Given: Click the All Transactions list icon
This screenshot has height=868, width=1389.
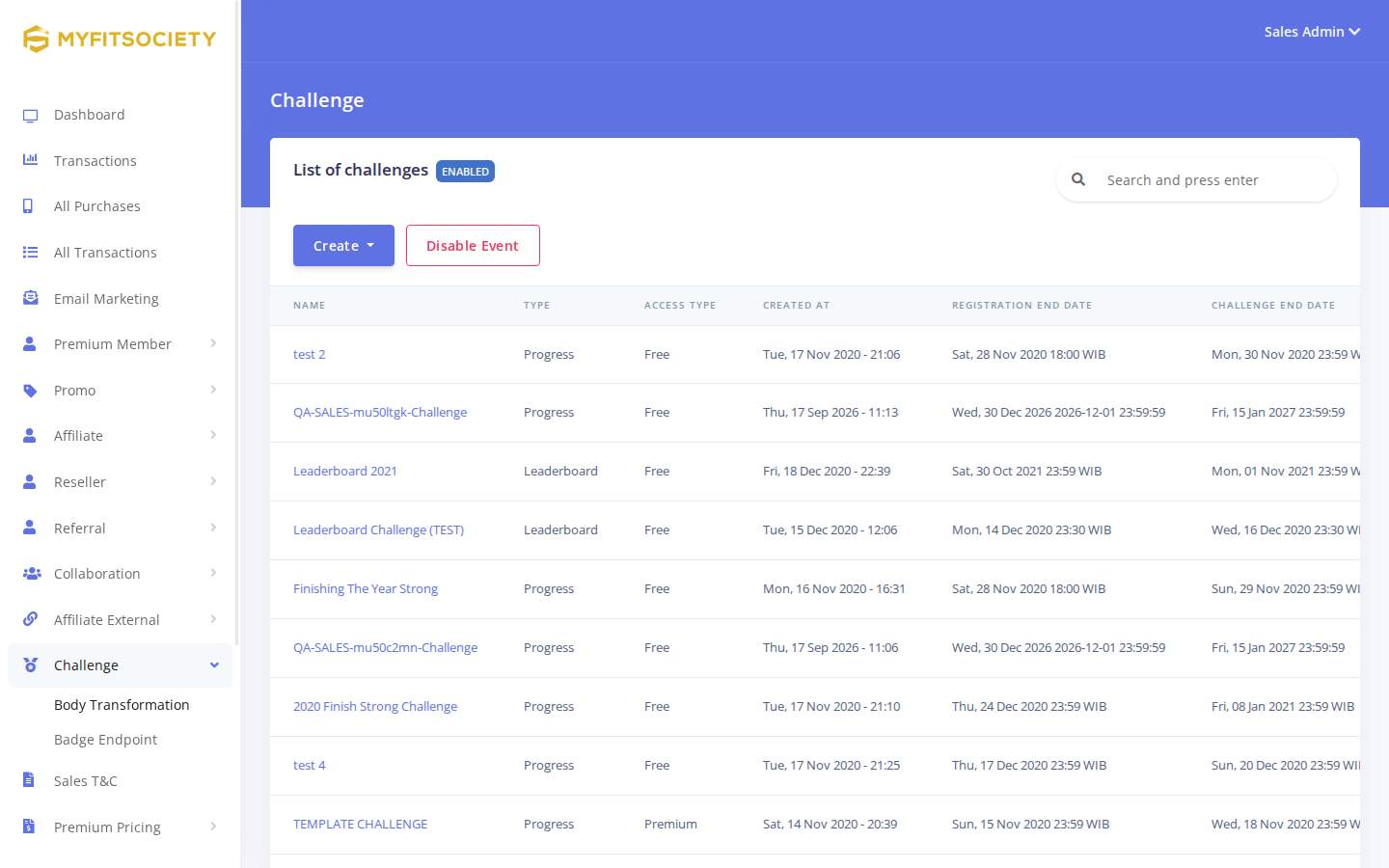Looking at the screenshot, I should pyautogui.click(x=31, y=253).
